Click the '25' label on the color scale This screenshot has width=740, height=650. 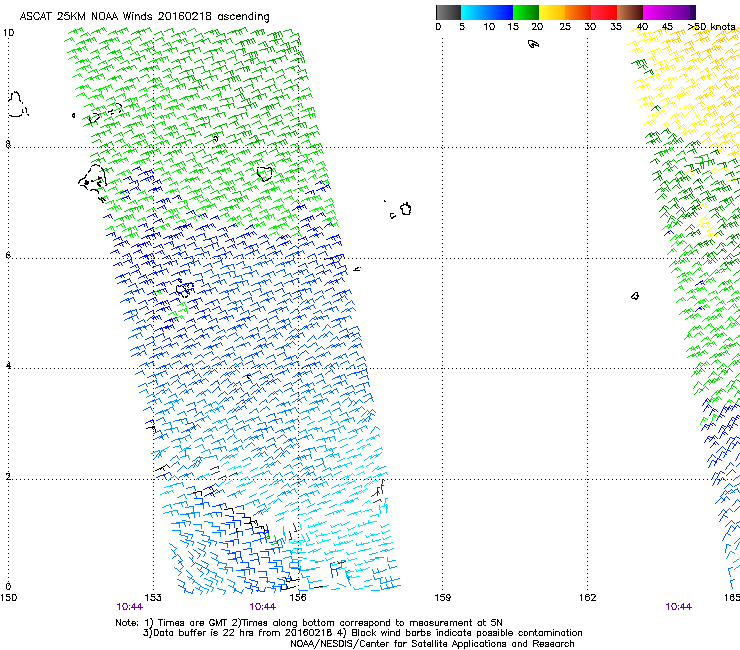[x=565, y=27]
